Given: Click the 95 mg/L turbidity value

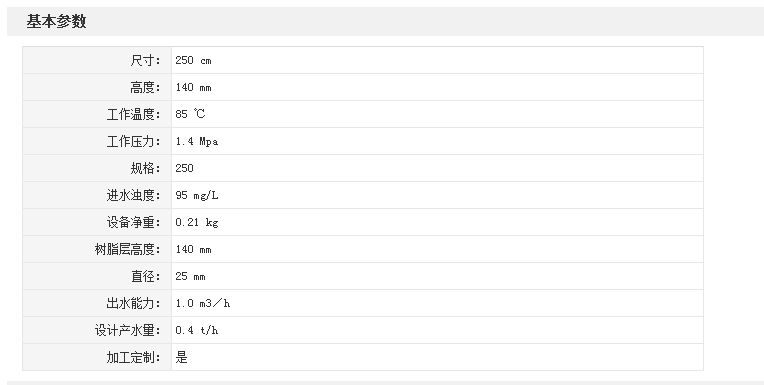Looking at the screenshot, I should (x=197, y=195).
